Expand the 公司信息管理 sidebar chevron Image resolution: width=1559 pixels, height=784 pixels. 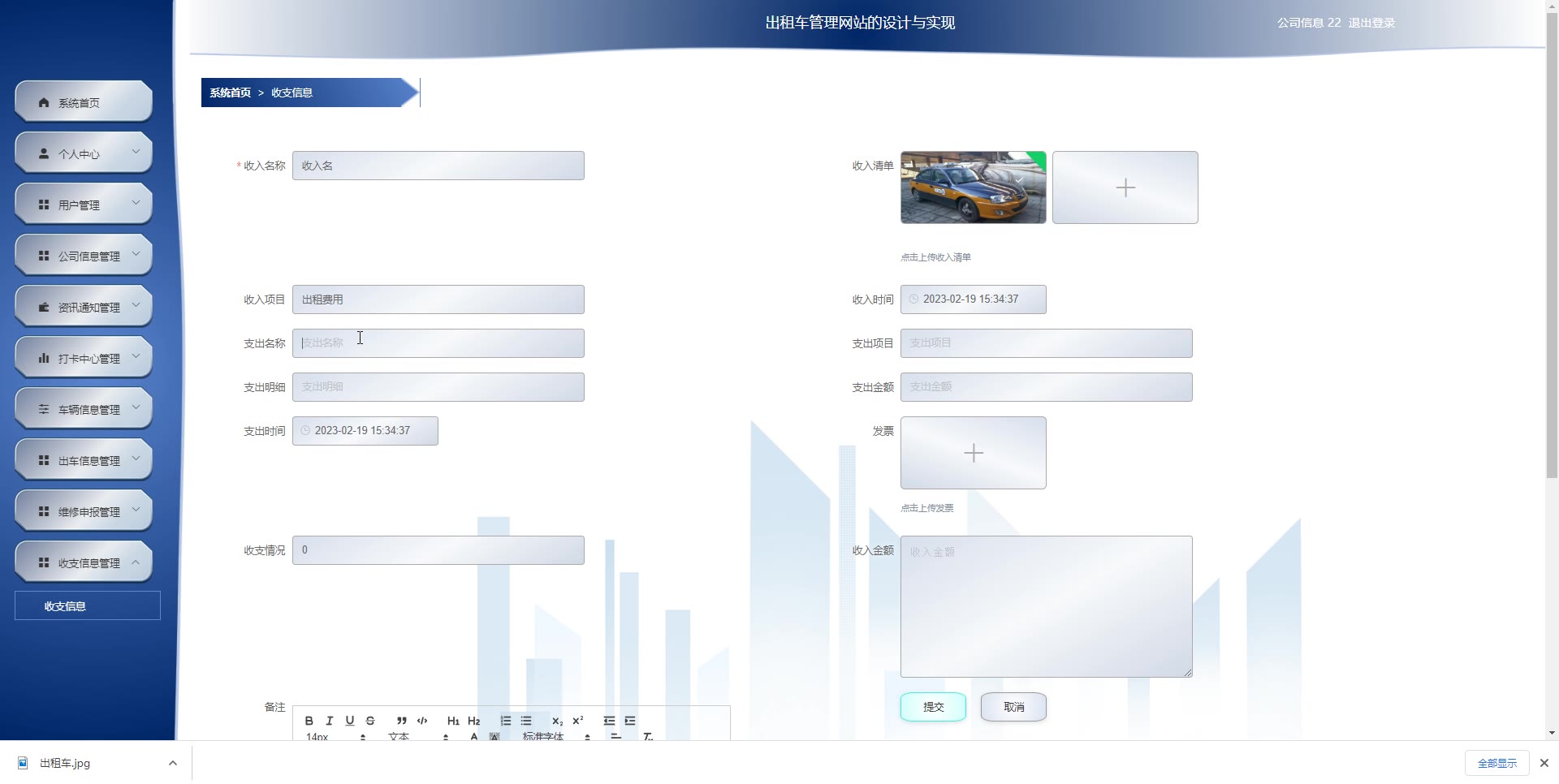point(136,254)
